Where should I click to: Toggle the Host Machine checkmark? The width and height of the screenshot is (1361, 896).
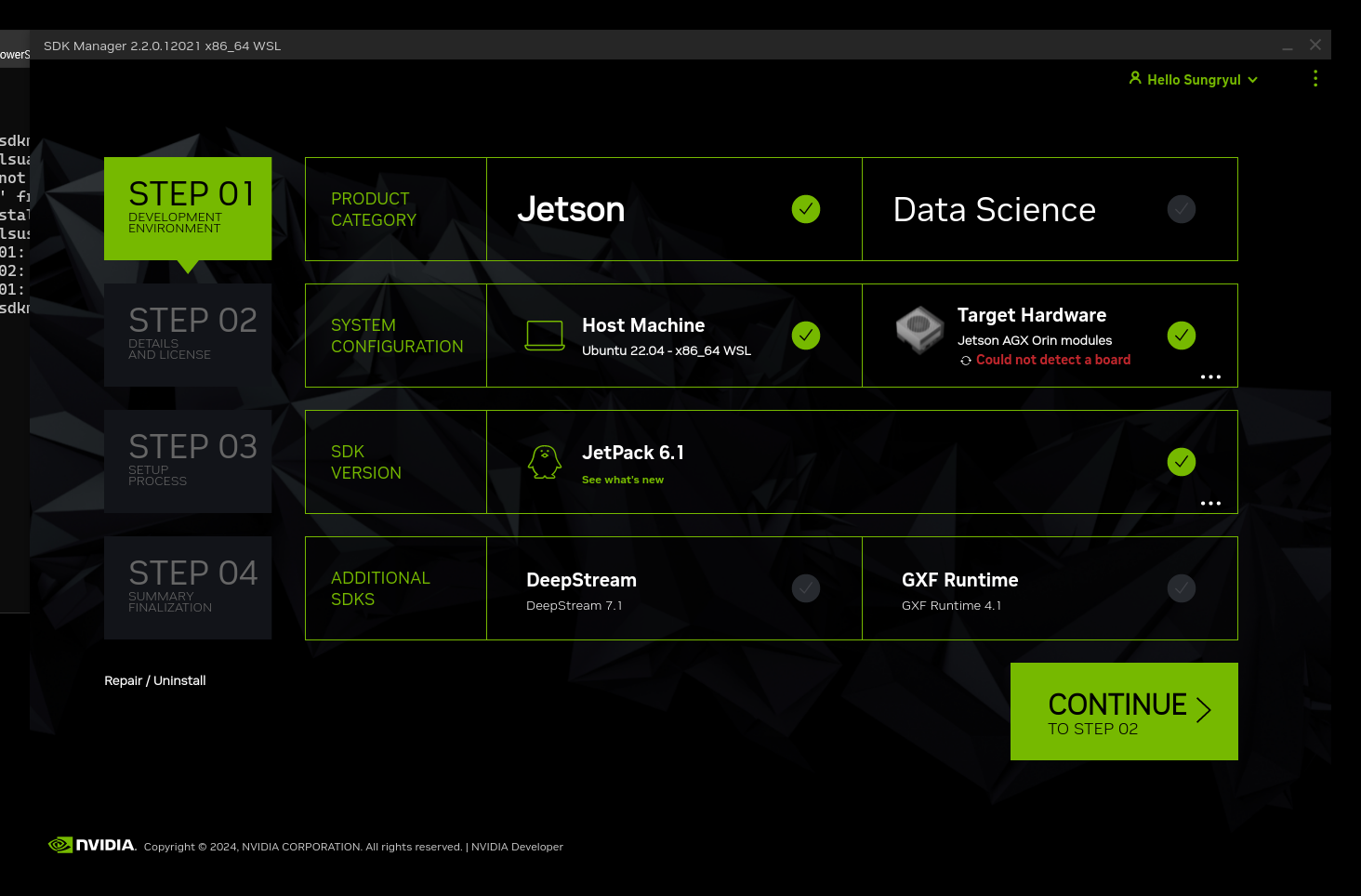coord(806,336)
